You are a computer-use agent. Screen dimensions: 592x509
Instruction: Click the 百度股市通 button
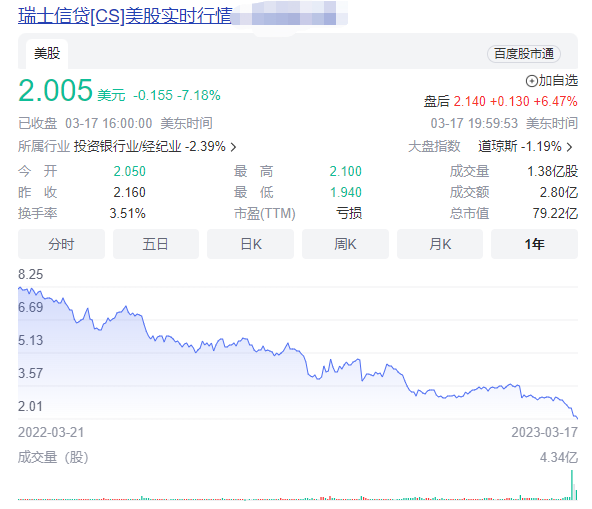click(524, 54)
